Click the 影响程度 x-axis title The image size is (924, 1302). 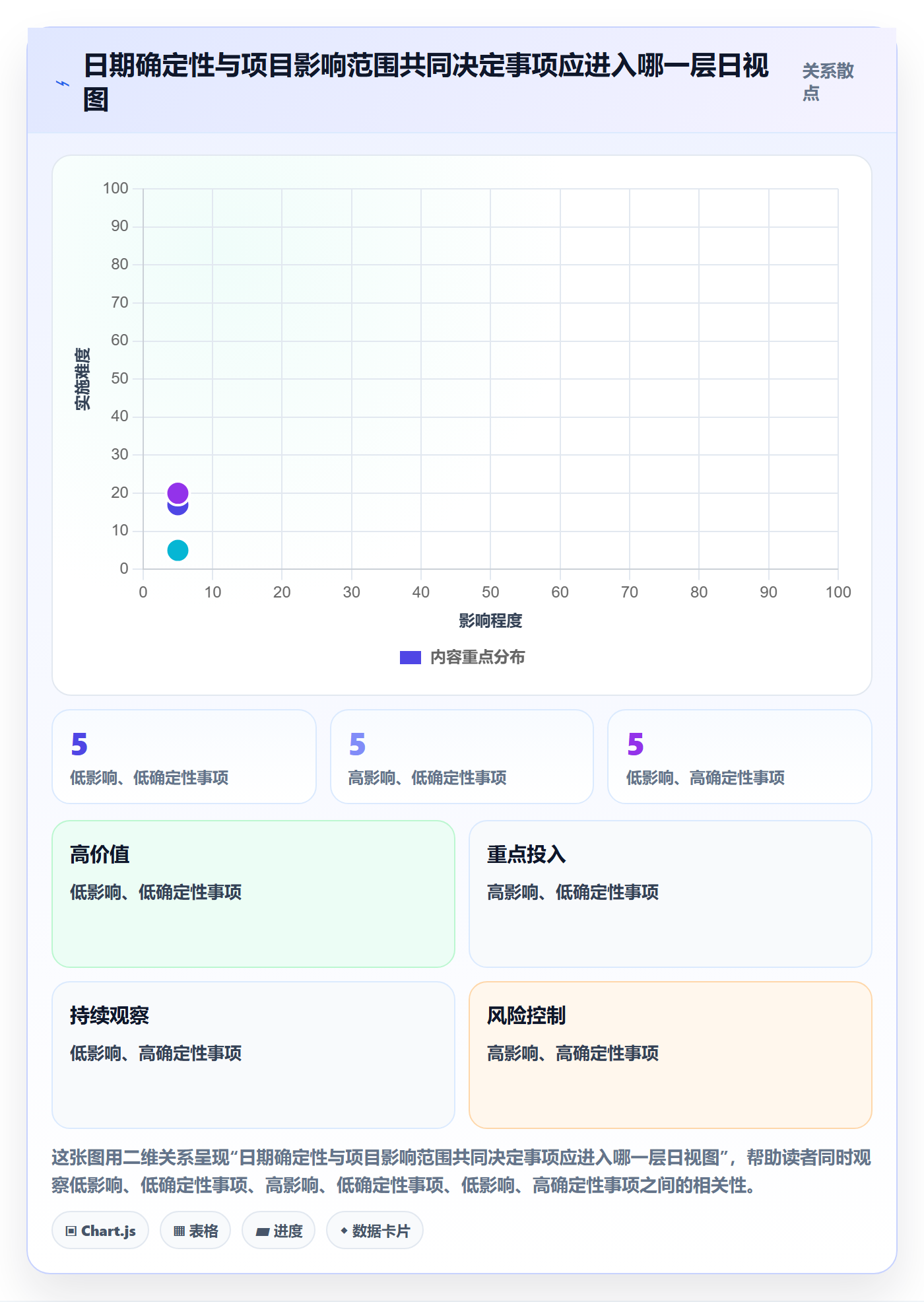click(490, 621)
